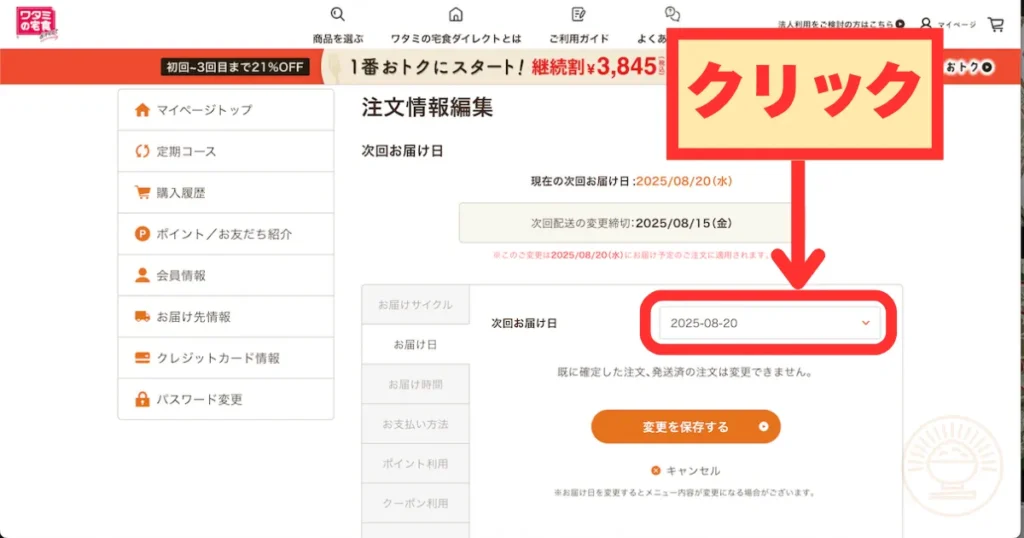The height and width of the screenshot is (538, 1024).
Task: Open the 法人利用をご検討の方はこちら link
Action: point(836,24)
